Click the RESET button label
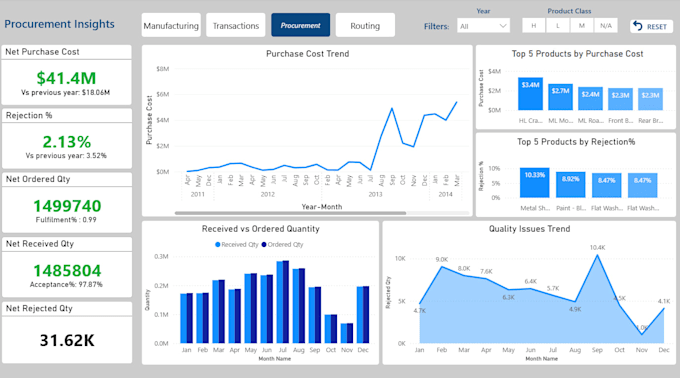Screen dimensions: 680x378 pos(657,27)
